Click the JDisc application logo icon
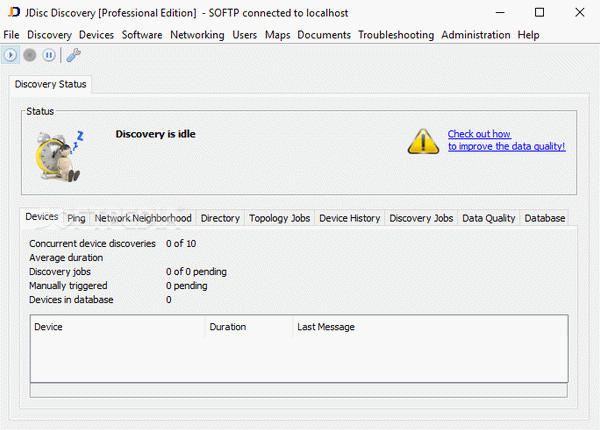Screen dimensions: 600x430 pos(13,12)
